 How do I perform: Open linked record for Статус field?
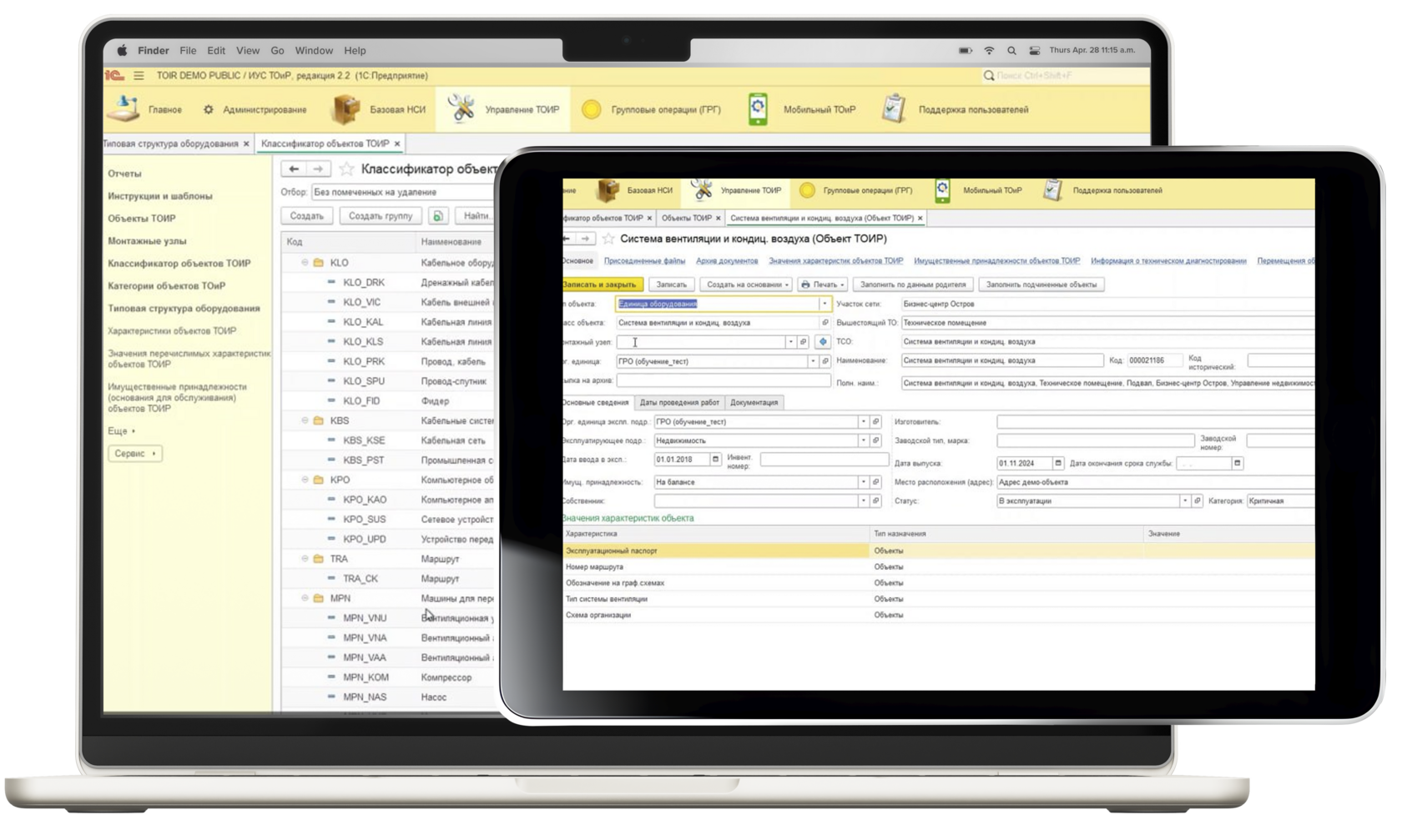click(x=1198, y=501)
